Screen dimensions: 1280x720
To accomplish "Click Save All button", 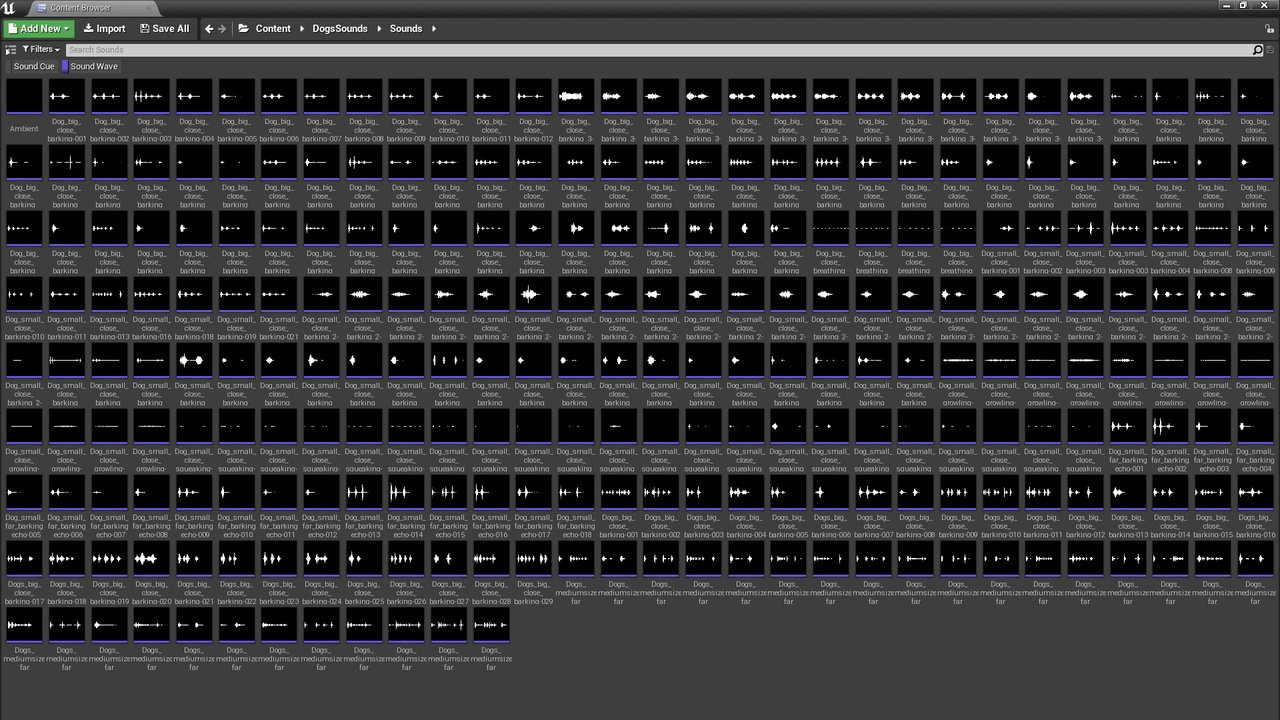I will coord(164,29).
